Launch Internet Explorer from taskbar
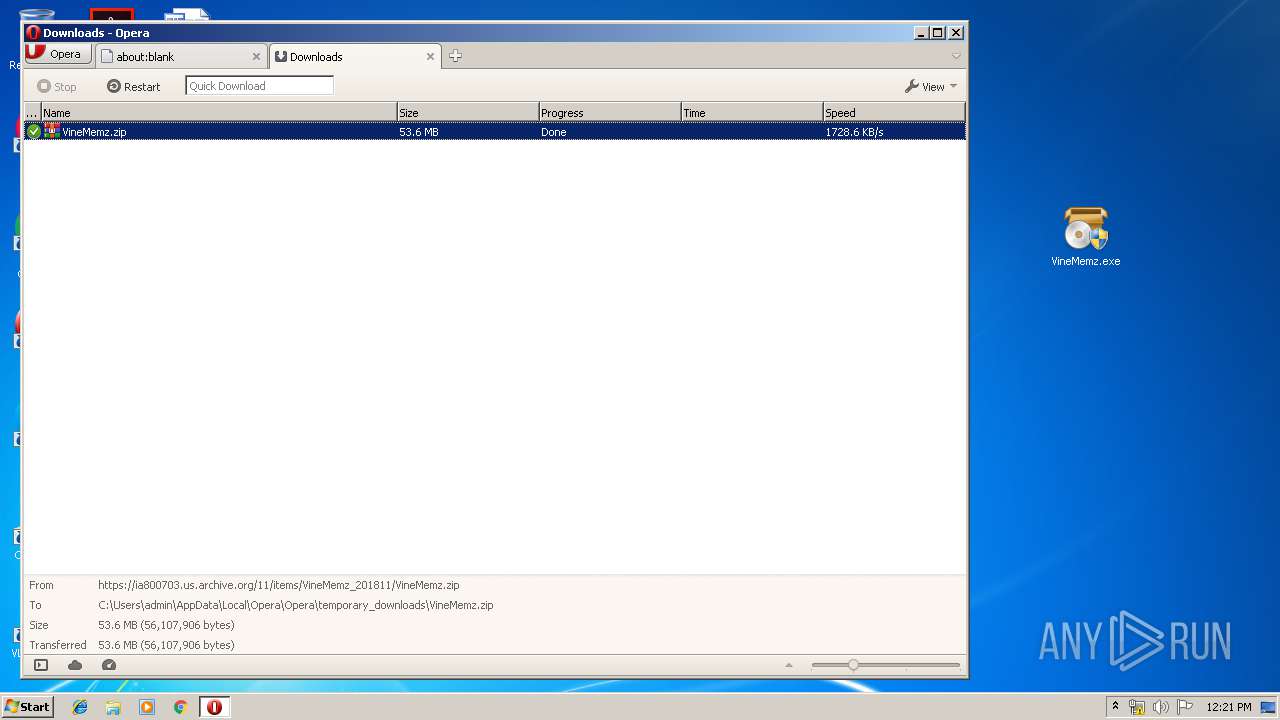This screenshot has width=1280, height=720. pyautogui.click(x=80, y=707)
